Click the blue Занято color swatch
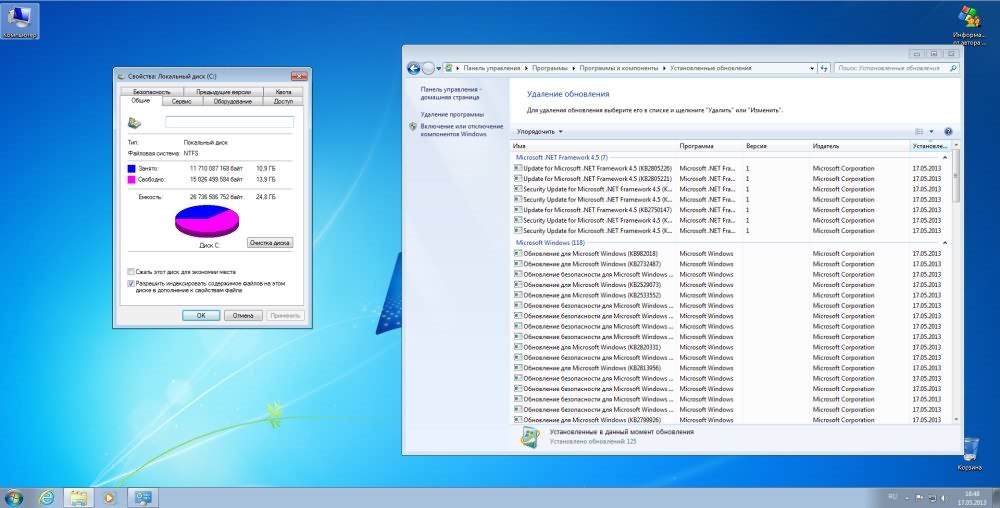Screen dimensions: 1000x508 [x=131, y=168]
